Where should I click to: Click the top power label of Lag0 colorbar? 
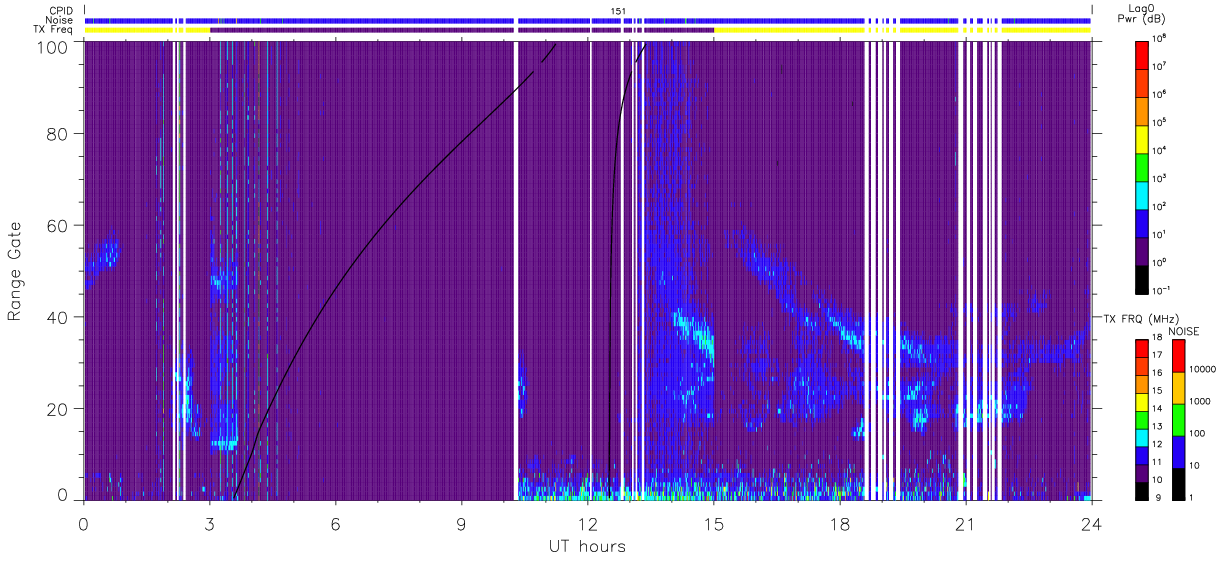1160,38
